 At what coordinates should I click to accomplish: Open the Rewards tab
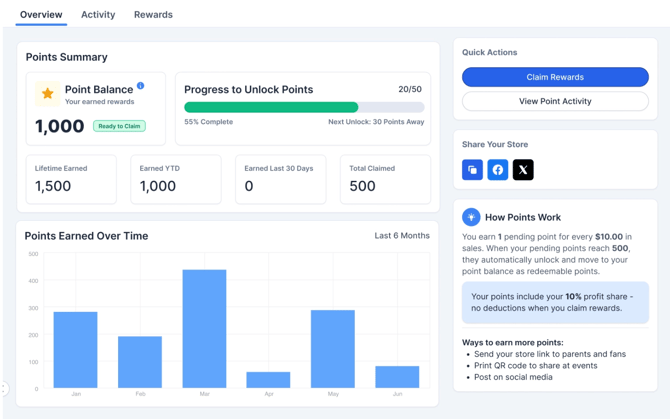click(153, 15)
